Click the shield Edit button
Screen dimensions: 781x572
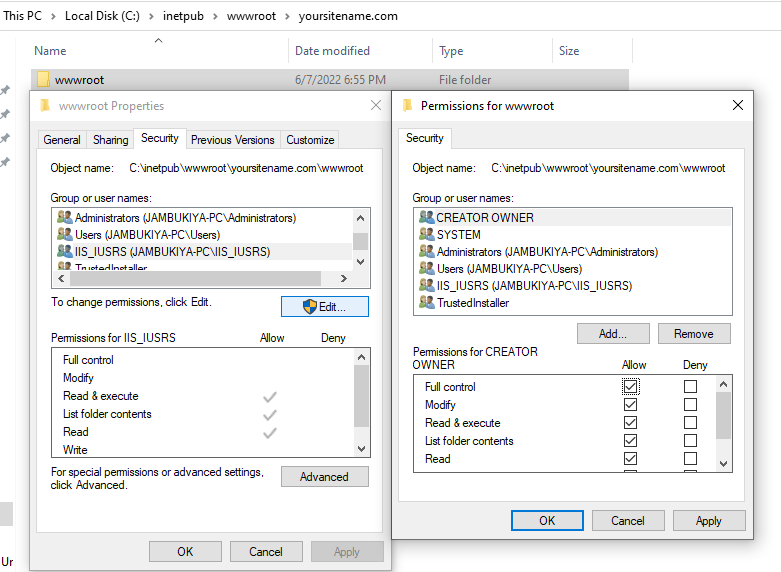pyautogui.click(x=325, y=306)
